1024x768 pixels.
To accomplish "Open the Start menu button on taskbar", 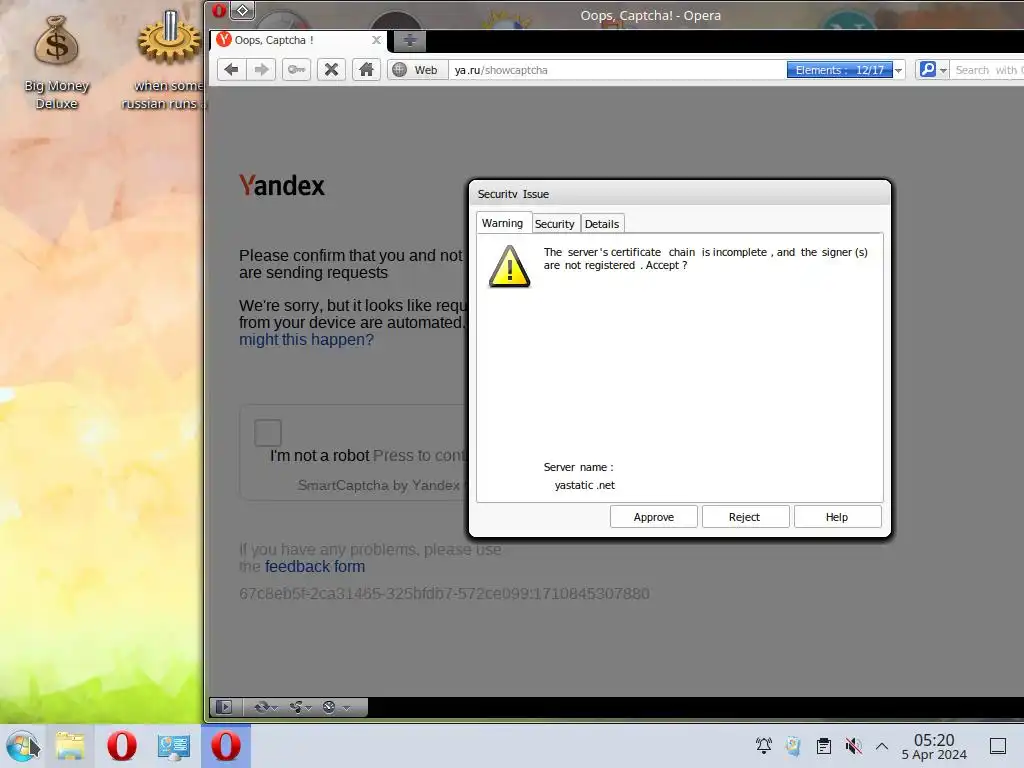I will [x=22, y=746].
